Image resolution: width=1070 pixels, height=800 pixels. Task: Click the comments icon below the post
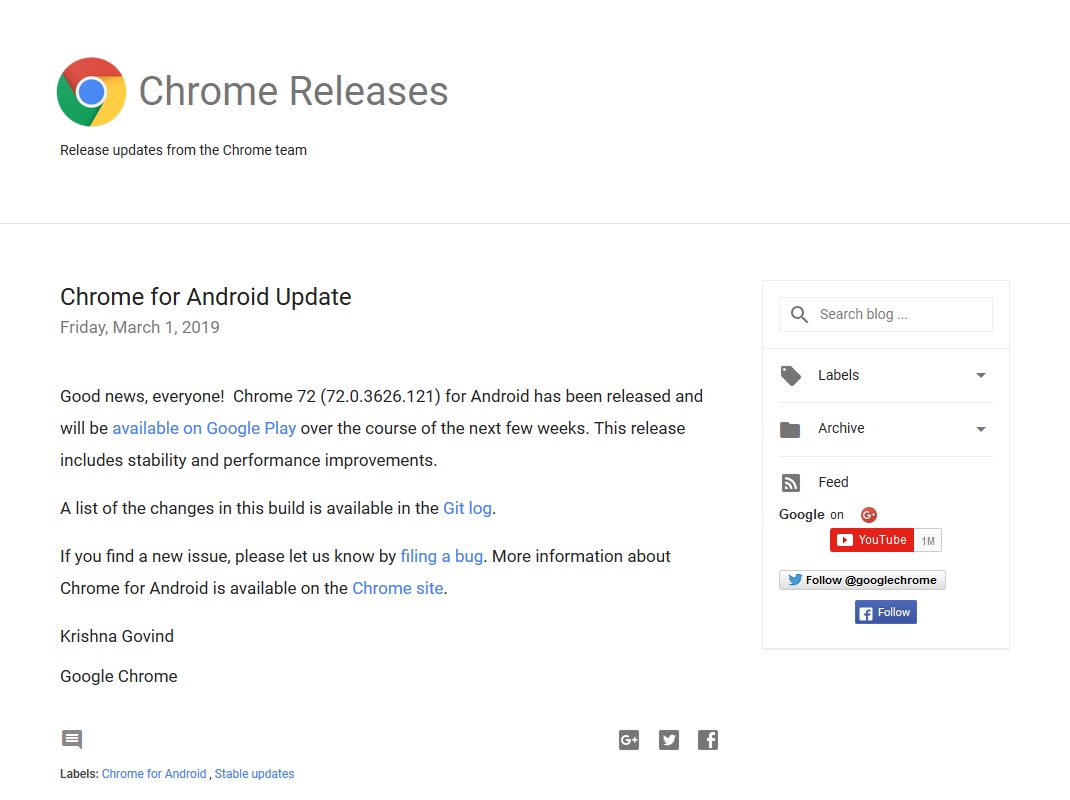click(x=71, y=740)
